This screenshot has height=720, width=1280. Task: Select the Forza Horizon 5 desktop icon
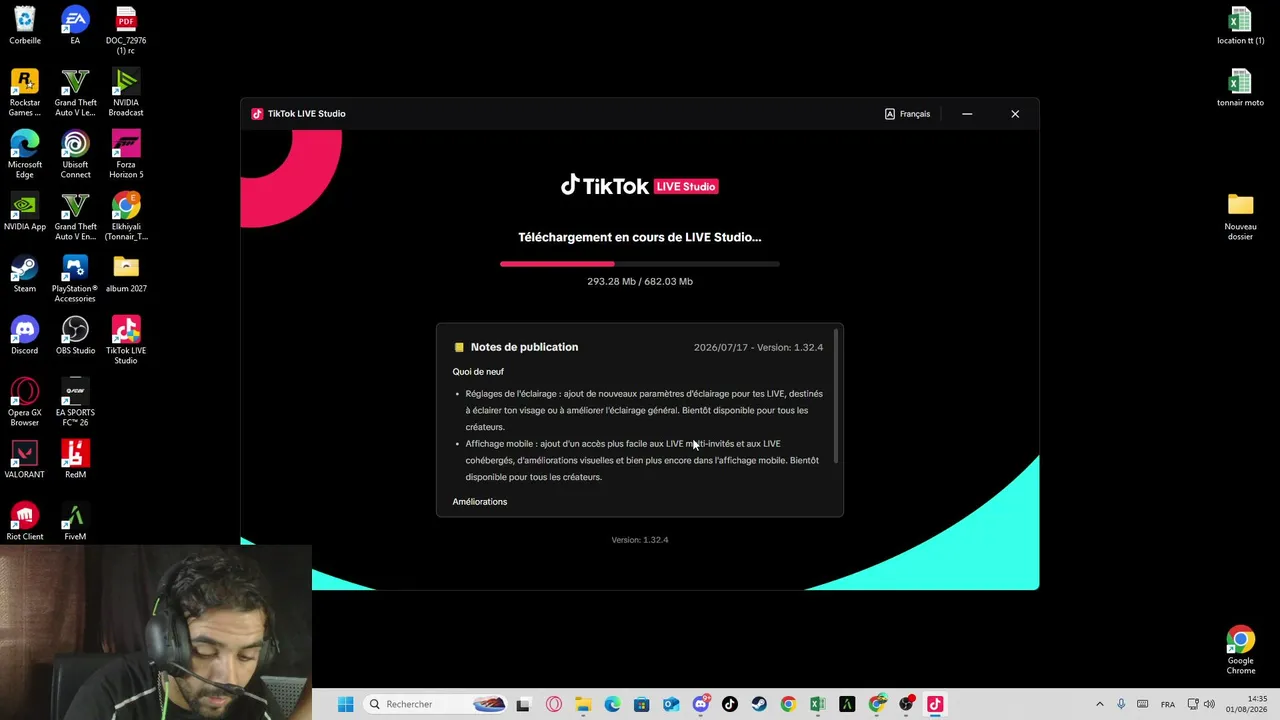click(126, 155)
